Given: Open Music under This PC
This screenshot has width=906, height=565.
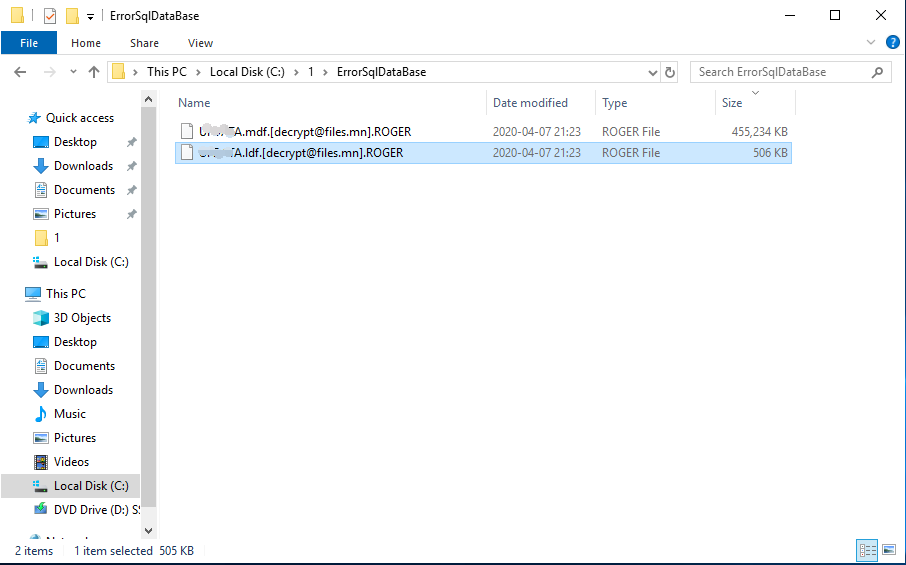Looking at the screenshot, I should tap(69, 414).
